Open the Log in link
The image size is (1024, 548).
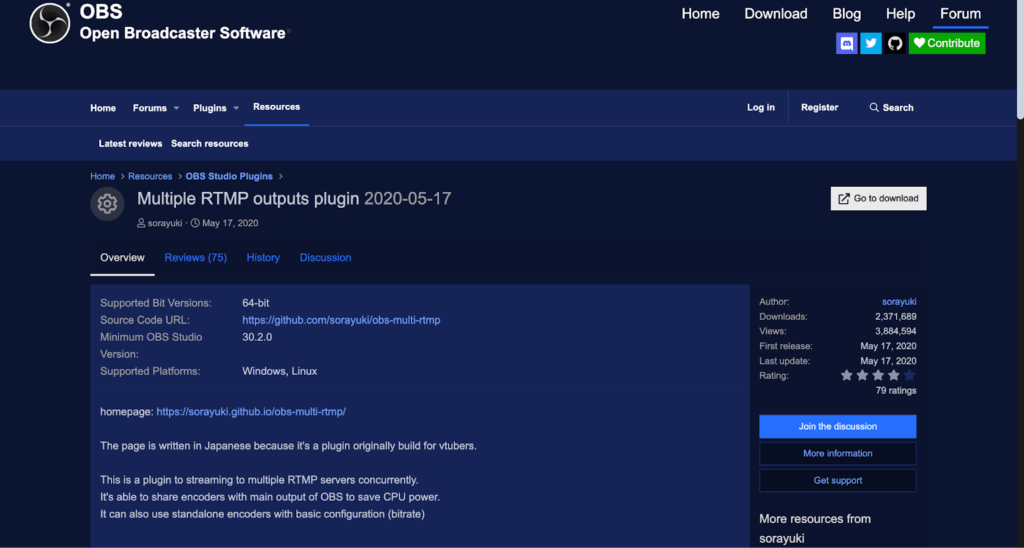click(x=760, y=108)
